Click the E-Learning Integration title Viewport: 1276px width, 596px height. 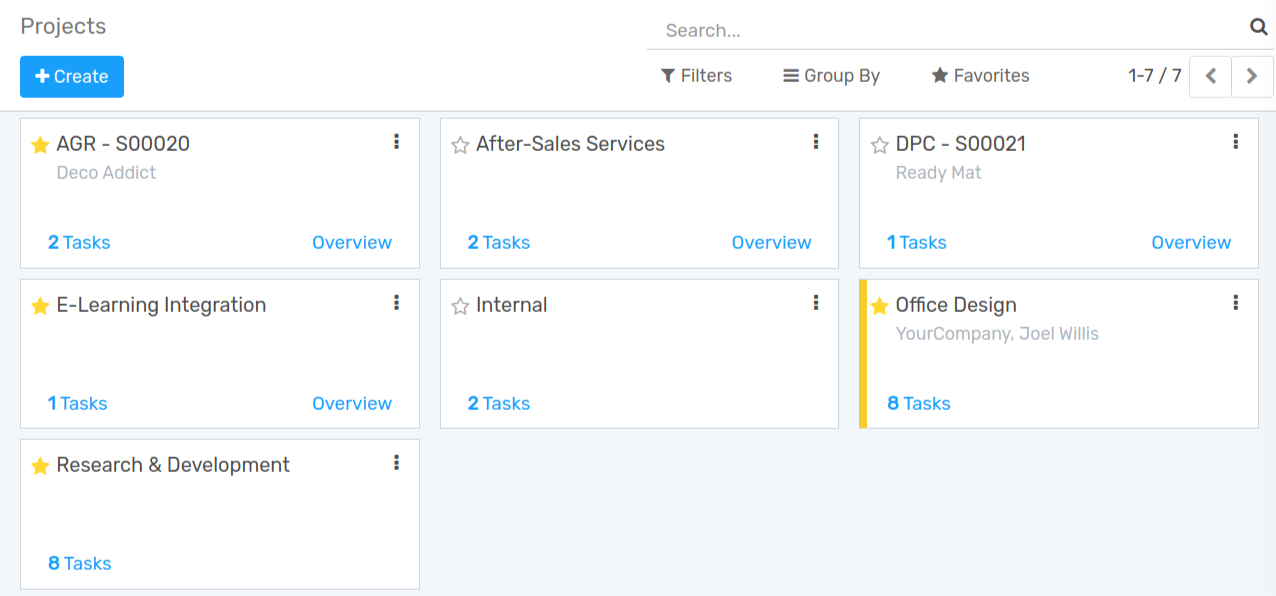(161, 305)
